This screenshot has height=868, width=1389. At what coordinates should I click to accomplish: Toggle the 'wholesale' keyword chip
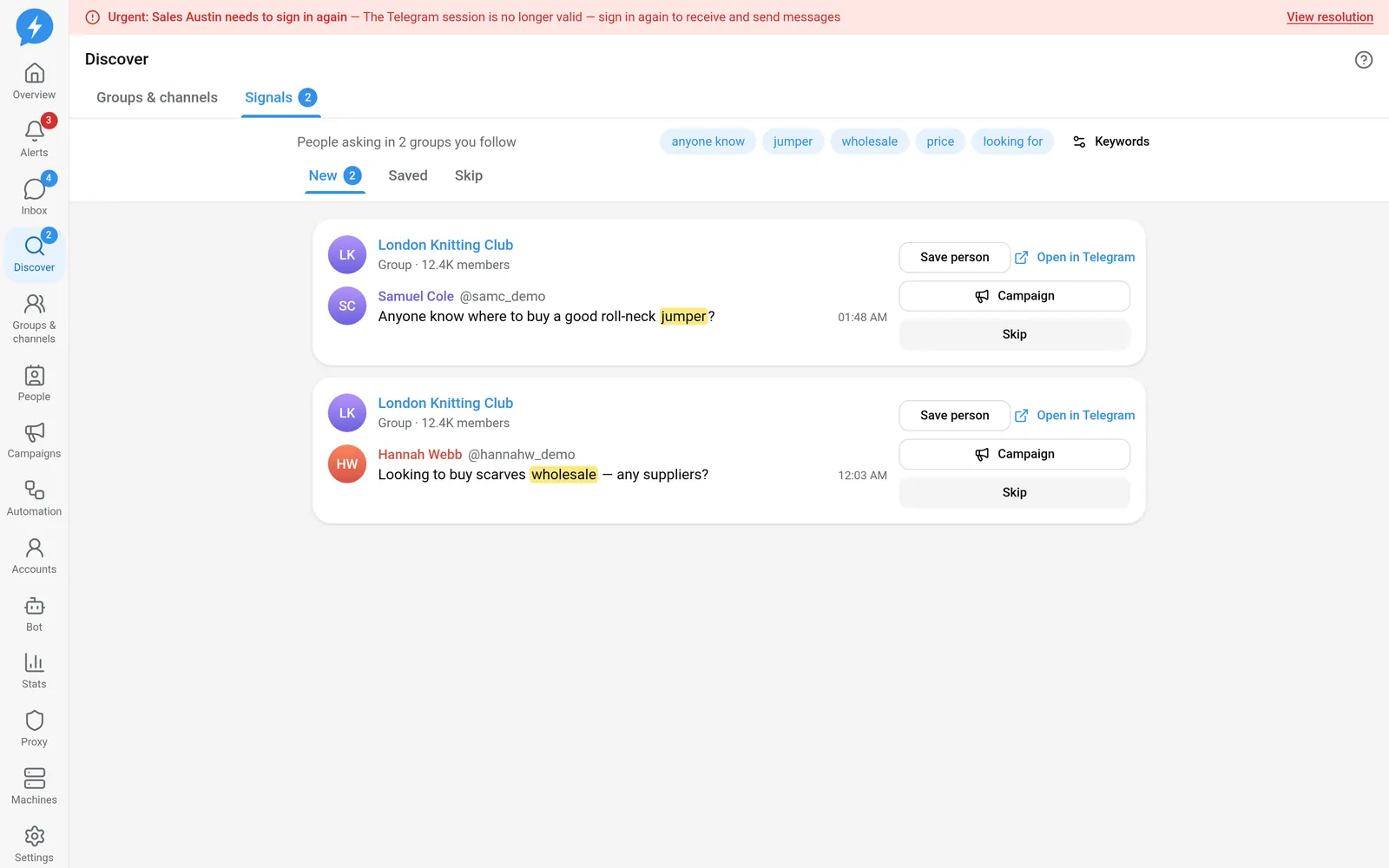(x=870, y=141)
